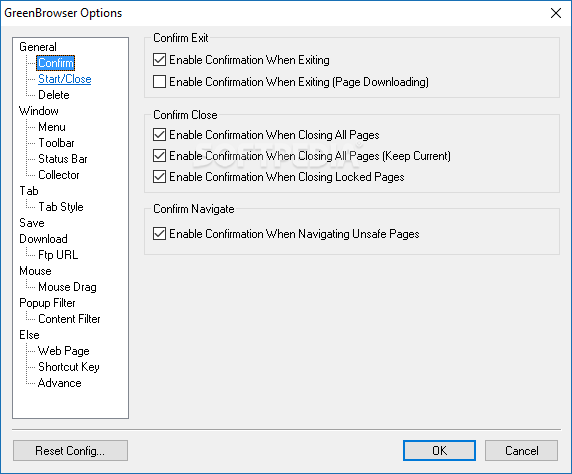Open the Mouse Drag settings page
This screenshot has width=572, height=474.
coord(67,287)
